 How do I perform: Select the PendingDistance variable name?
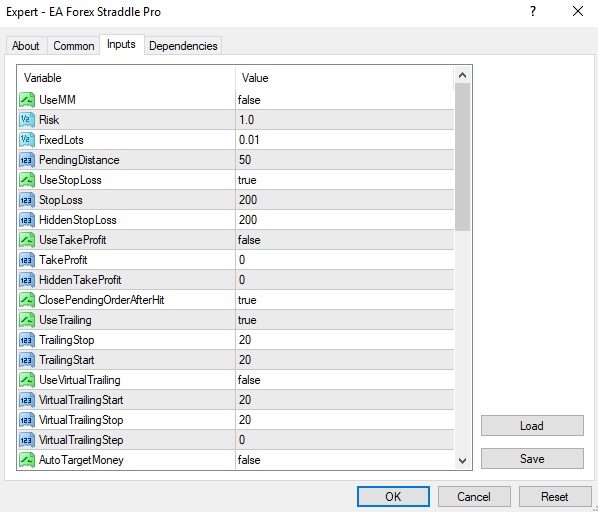[x=79, y=160]
